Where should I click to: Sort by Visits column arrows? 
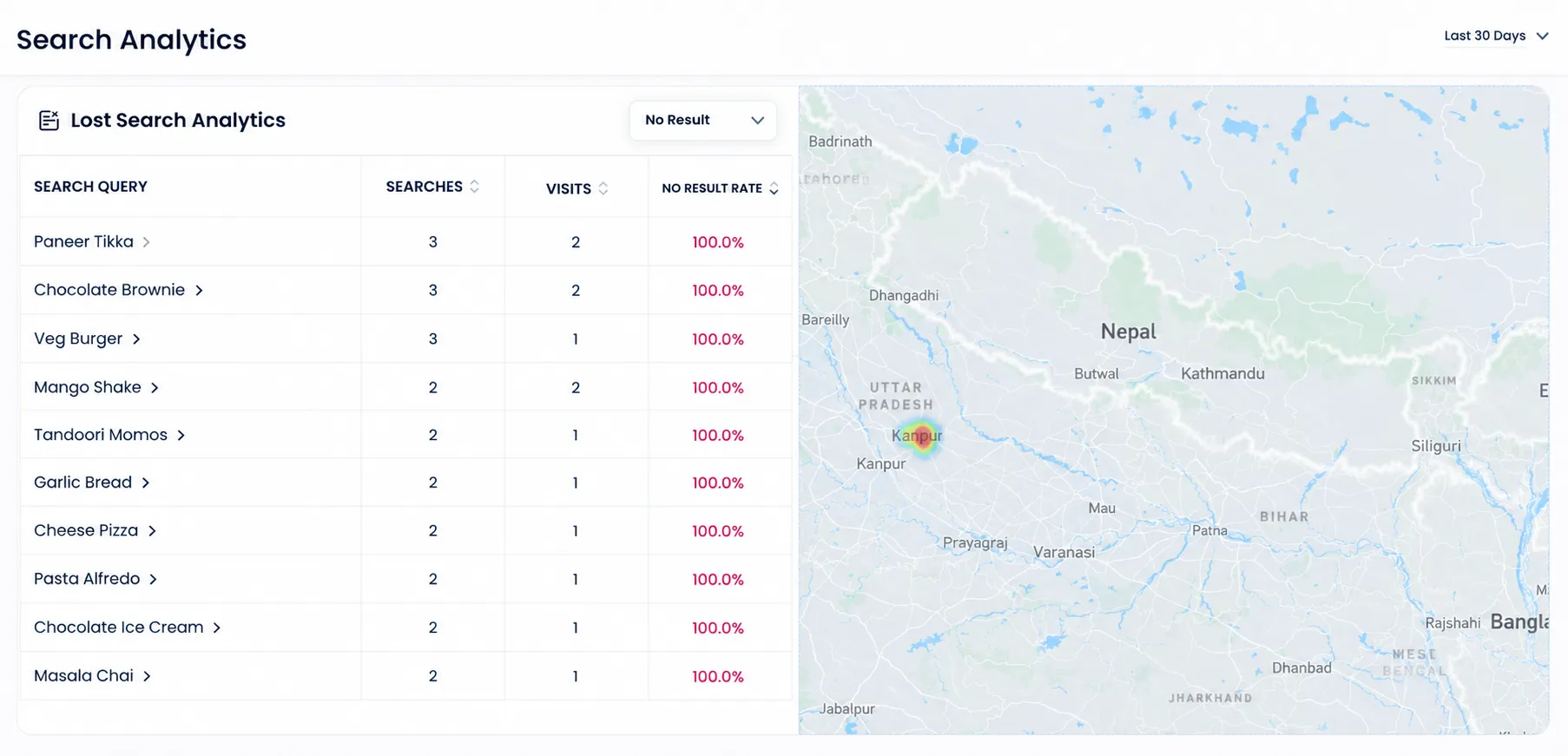click(603, 188)
